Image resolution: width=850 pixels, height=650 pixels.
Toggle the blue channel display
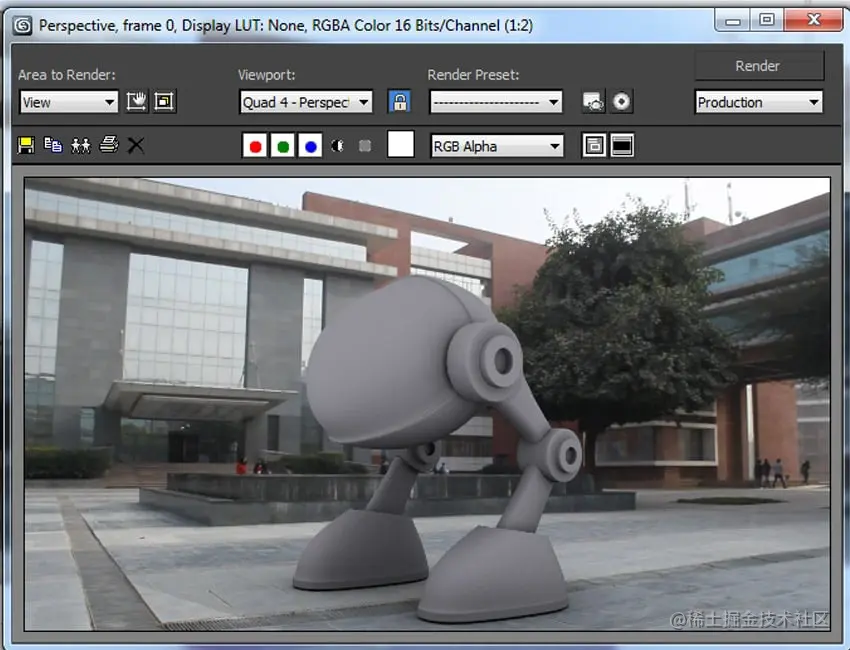tap(311, 146)
